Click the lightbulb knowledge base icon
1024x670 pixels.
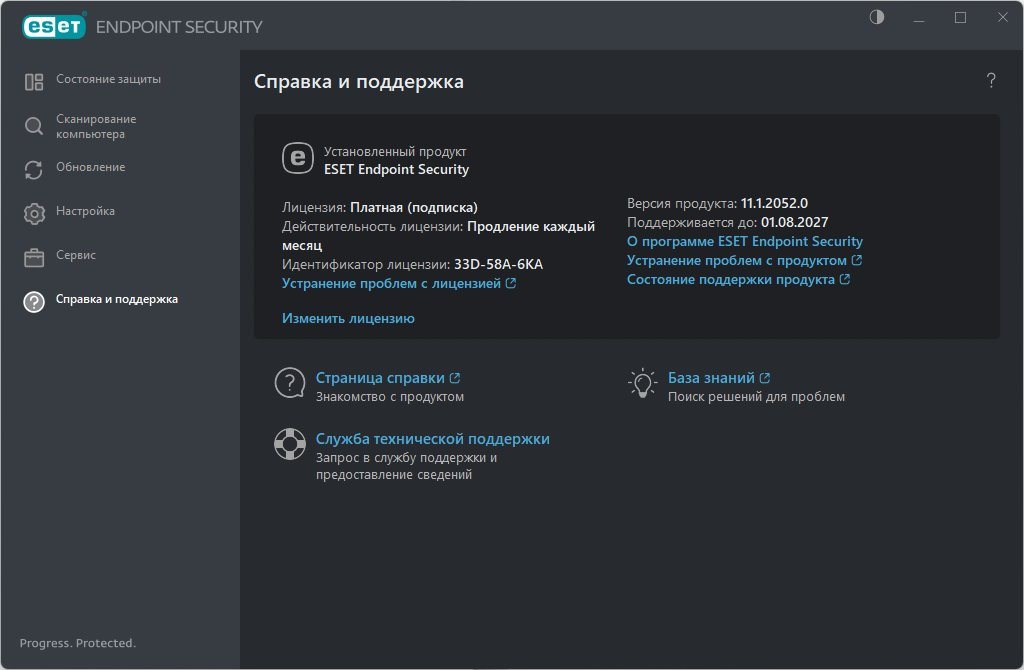pos(641,383)
